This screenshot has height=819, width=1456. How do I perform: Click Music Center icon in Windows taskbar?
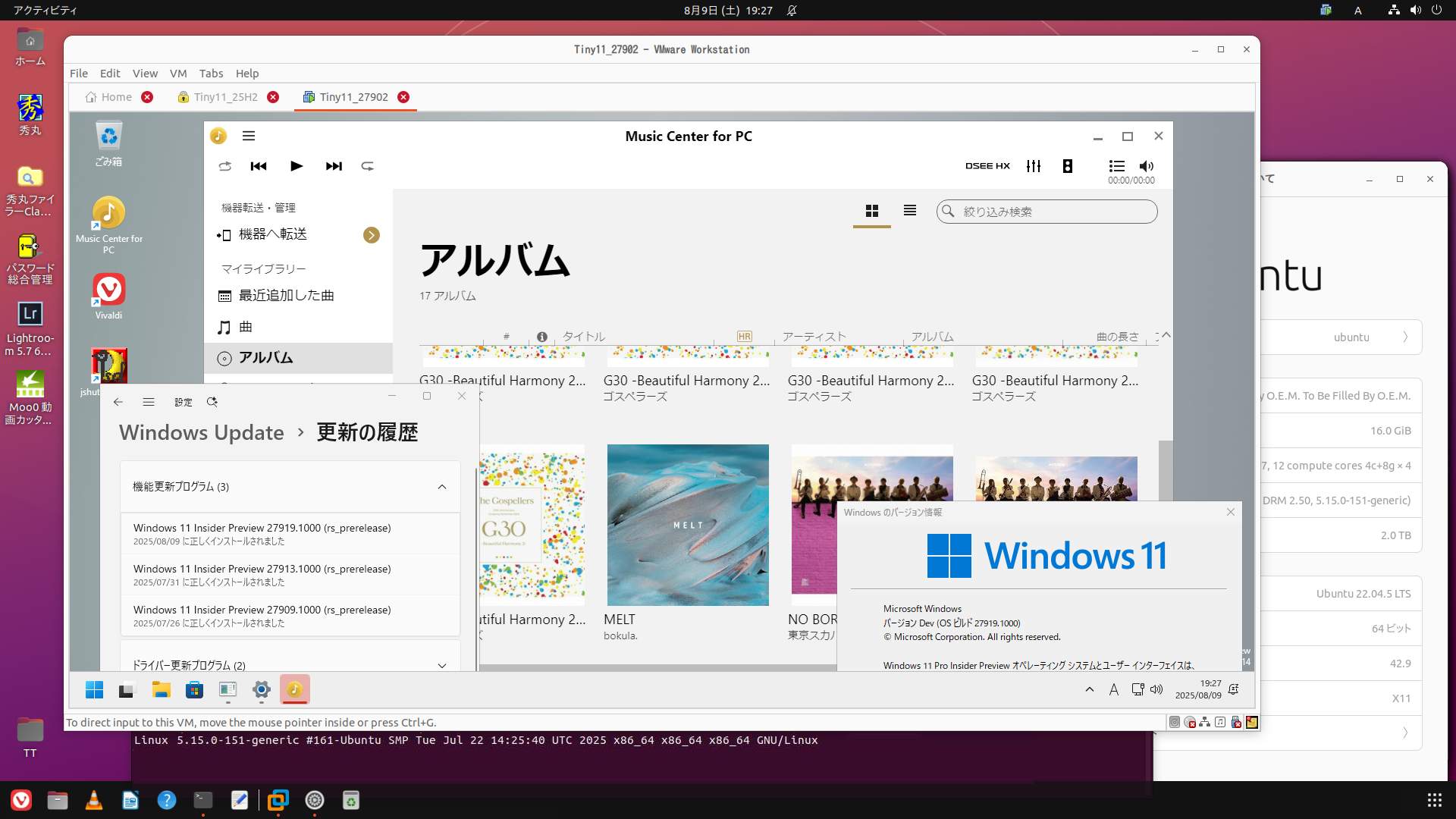[295, 689]
